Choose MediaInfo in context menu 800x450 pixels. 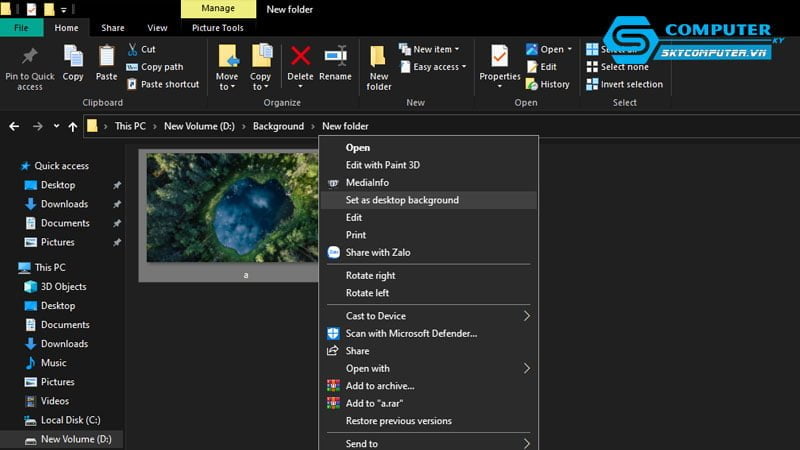coord(429,183)
